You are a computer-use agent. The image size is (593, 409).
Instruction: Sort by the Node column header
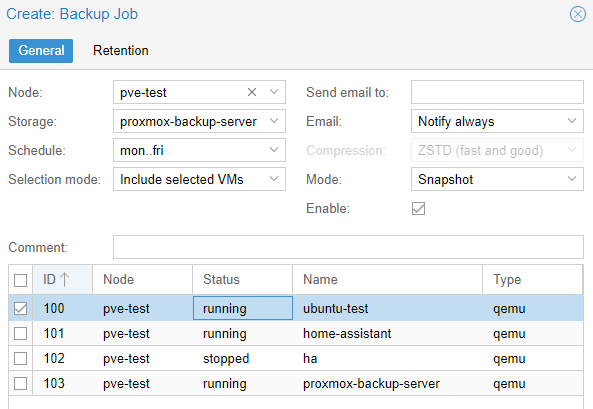(x=143, y=280)
